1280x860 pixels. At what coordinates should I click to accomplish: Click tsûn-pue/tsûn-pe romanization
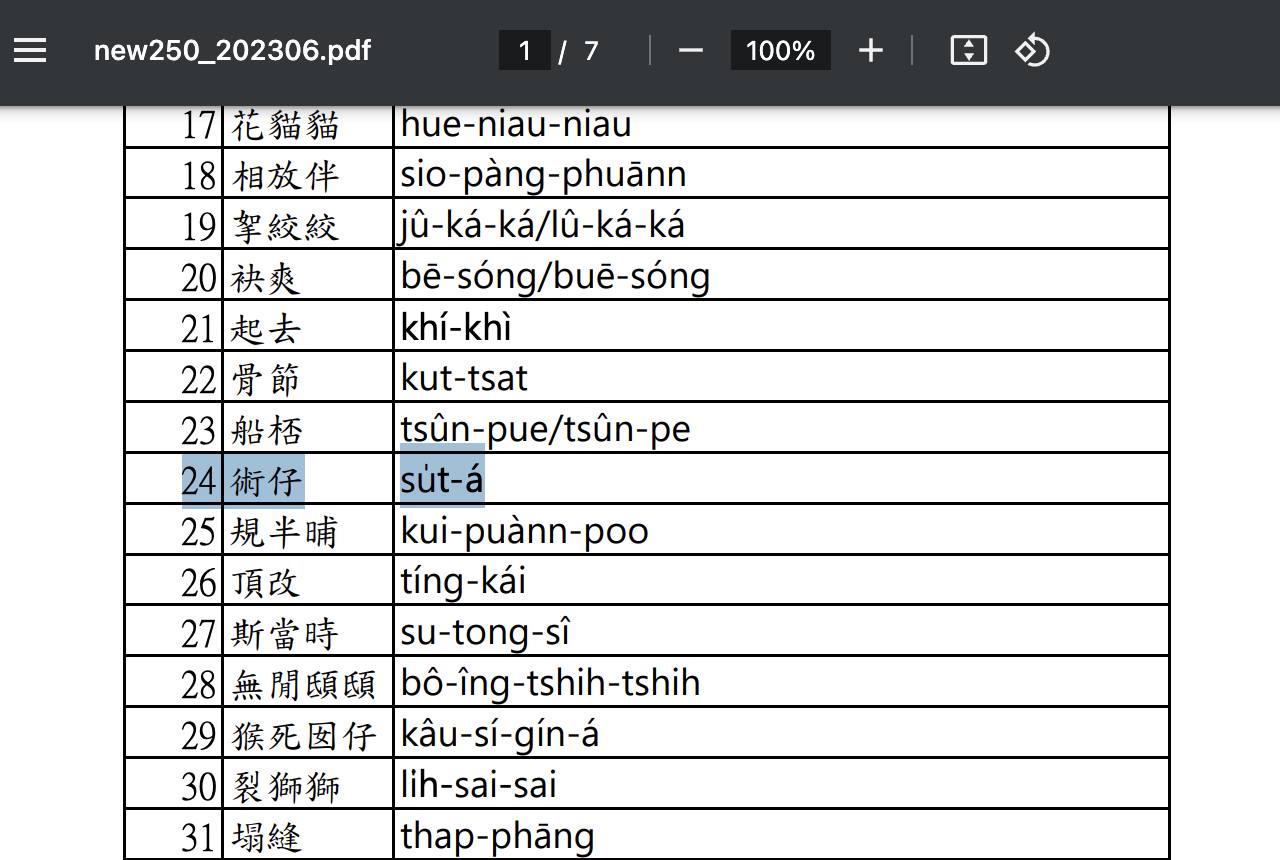click(x=545, y=429)
